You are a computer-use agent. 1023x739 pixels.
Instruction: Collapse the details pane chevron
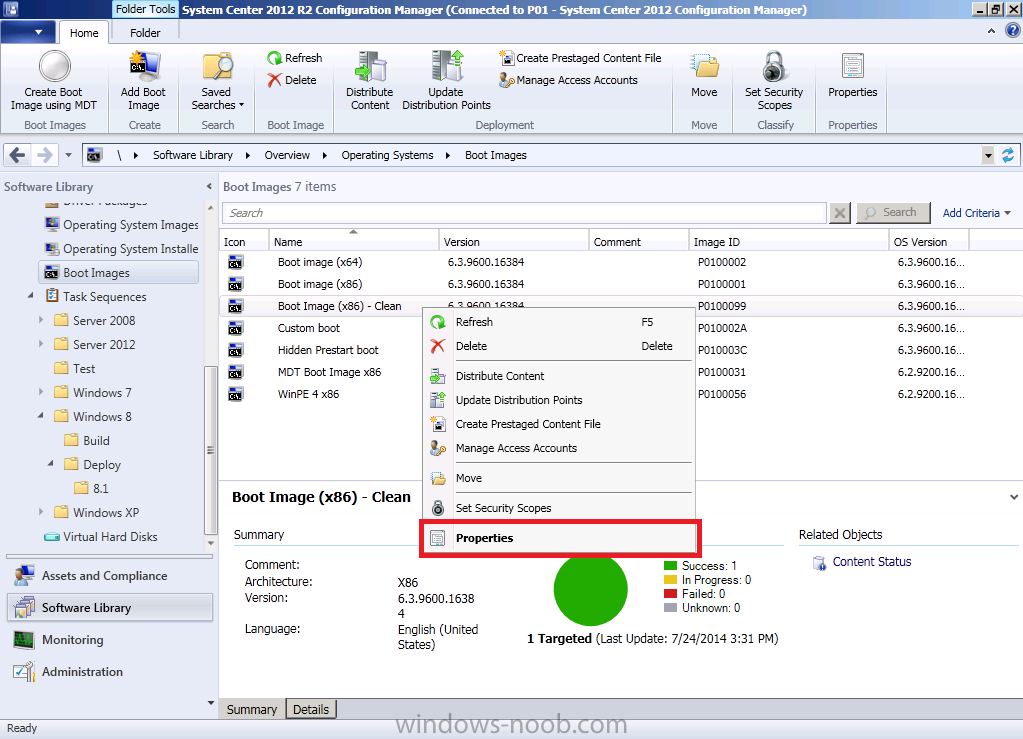point(1014,497)
